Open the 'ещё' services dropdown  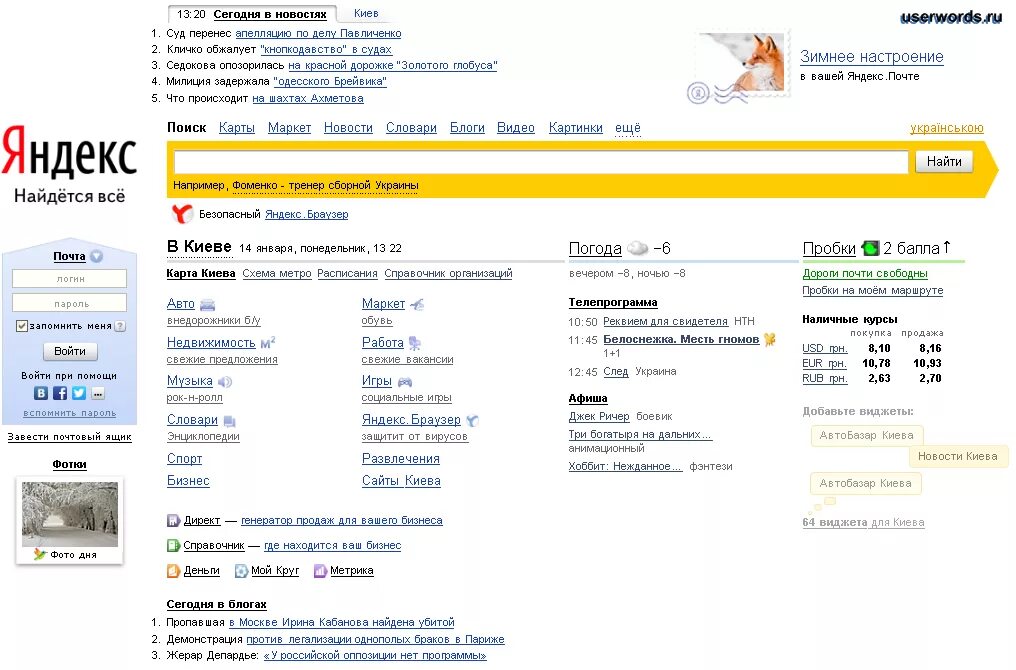coord(627,128)
